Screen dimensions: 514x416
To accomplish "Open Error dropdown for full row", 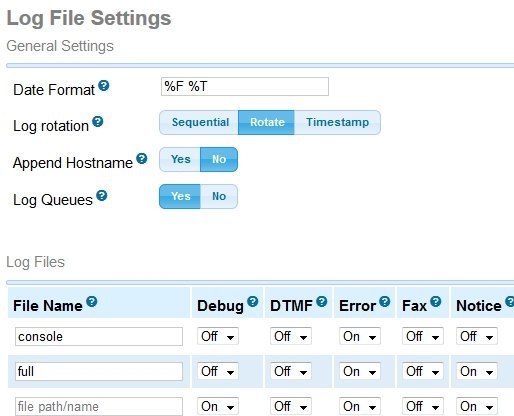I will tap(360, 371).
